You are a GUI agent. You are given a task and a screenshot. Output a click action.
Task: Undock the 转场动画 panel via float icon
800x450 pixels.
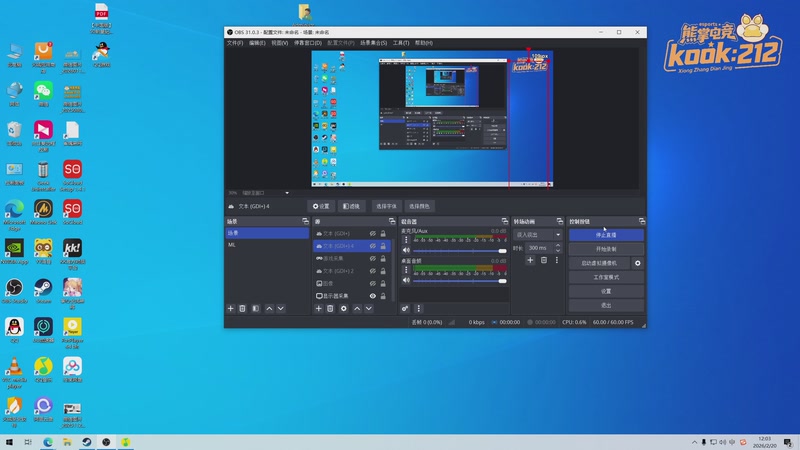click(x=560, y=221)
